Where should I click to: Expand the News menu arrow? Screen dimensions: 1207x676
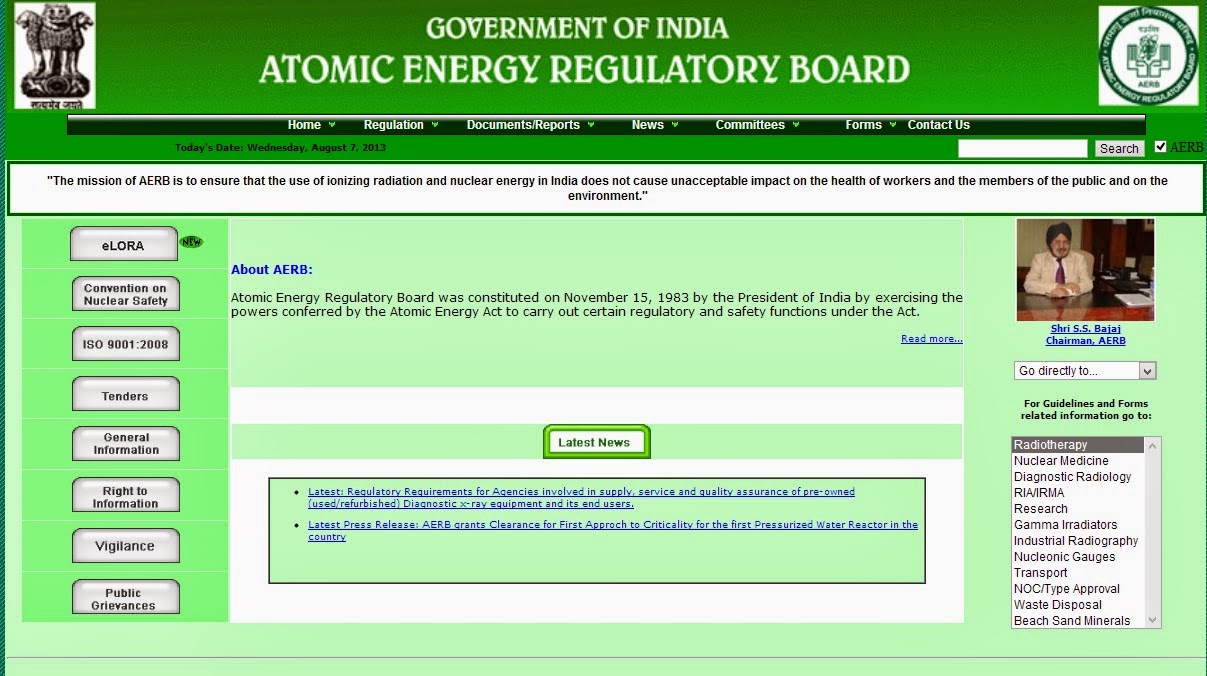[675, 125]
